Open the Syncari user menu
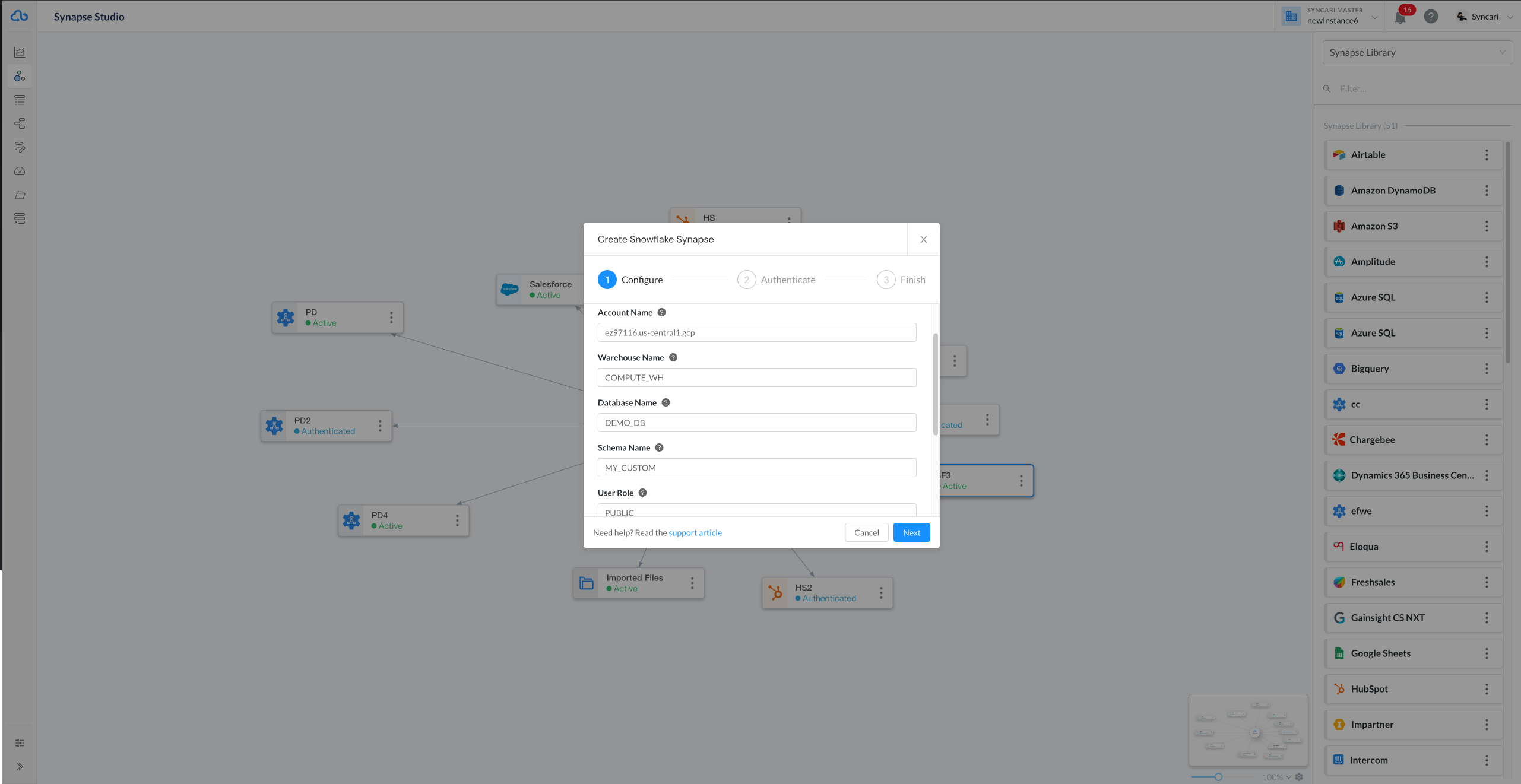The image size is (1521, 784). (x=1484, y=17)
